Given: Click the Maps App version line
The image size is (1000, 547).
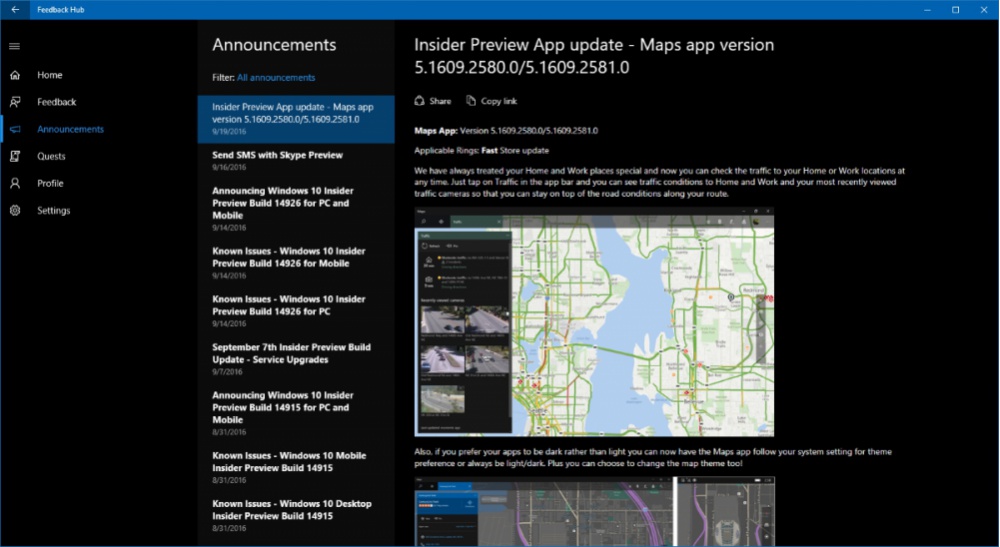Looking at the screenshot, I should 506,131.
